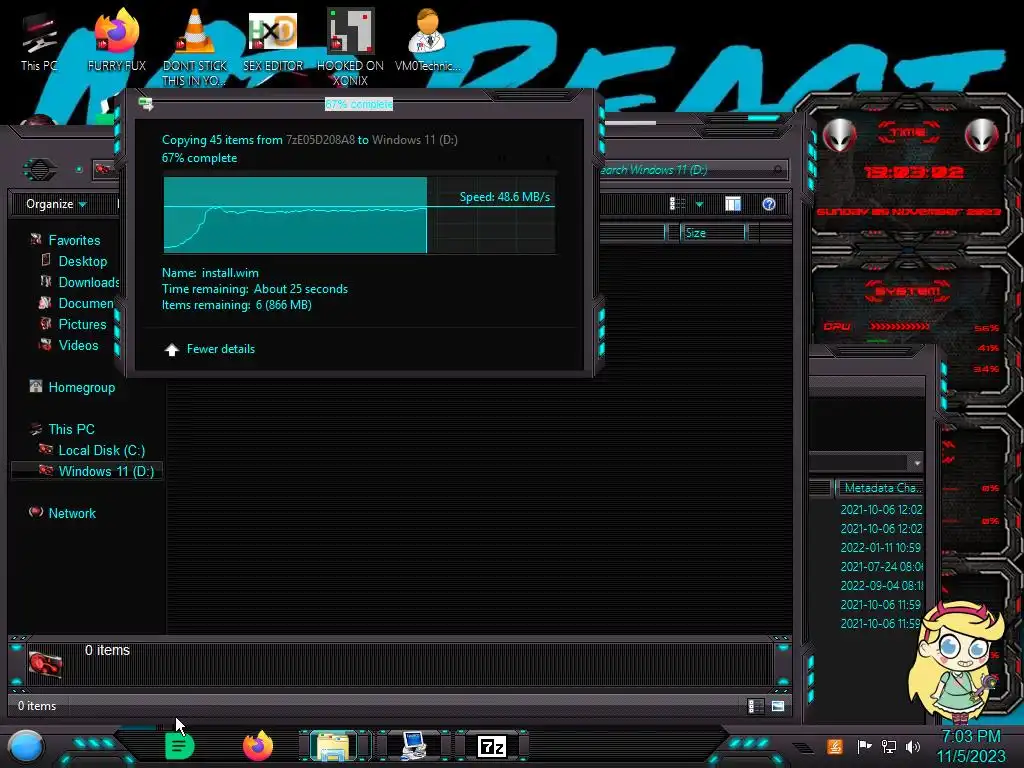The width and height of the screenshot is (1024, 768).
Task: Open the HxD hex editor desktop shortcut
Action: [273, 40]
